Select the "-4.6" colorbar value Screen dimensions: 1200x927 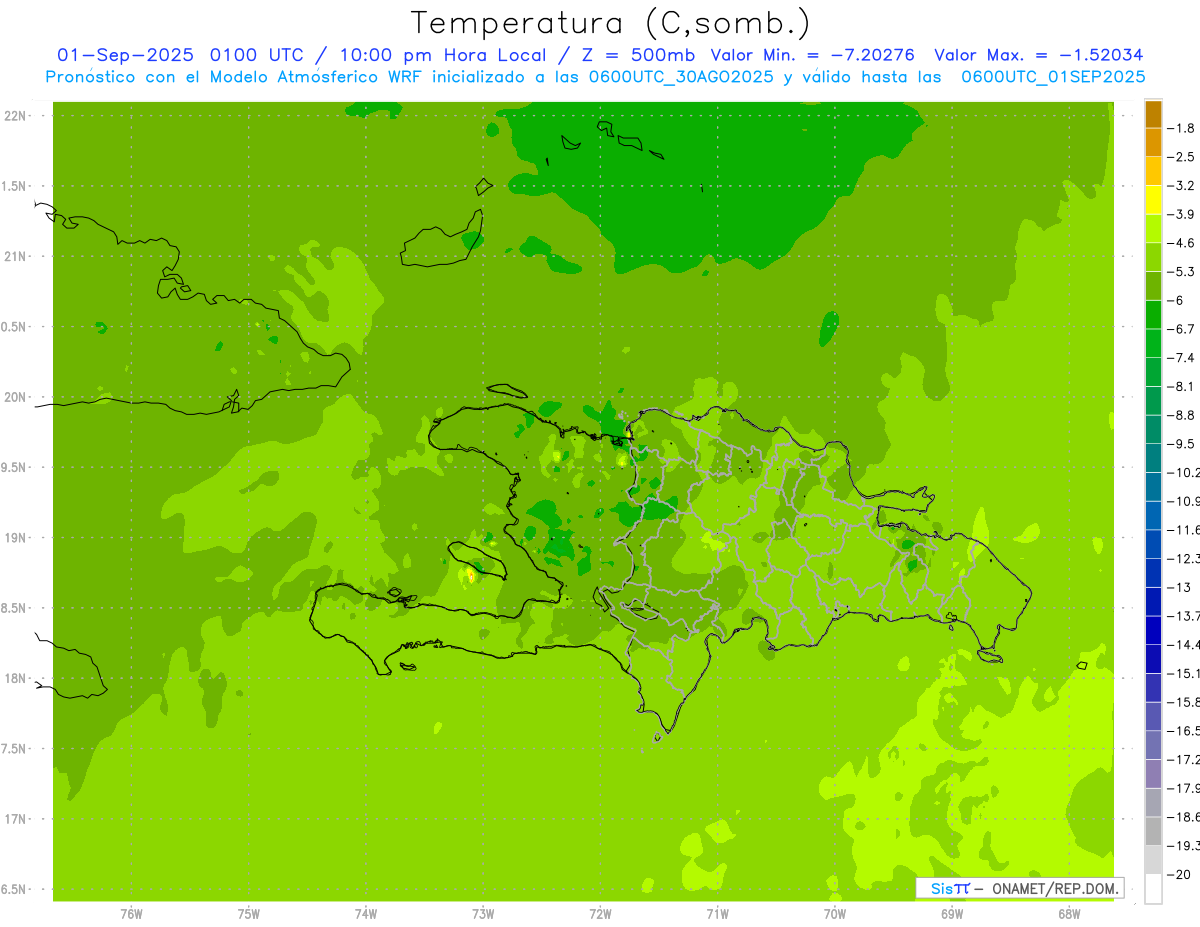(1181, 243)
